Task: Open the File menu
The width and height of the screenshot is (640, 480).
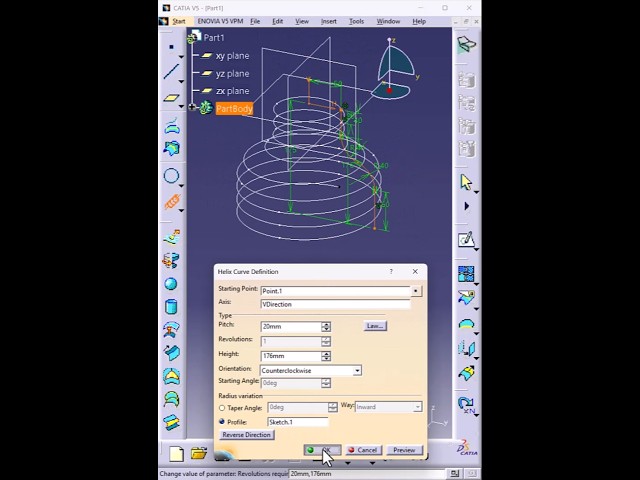Action: point(255,21)
